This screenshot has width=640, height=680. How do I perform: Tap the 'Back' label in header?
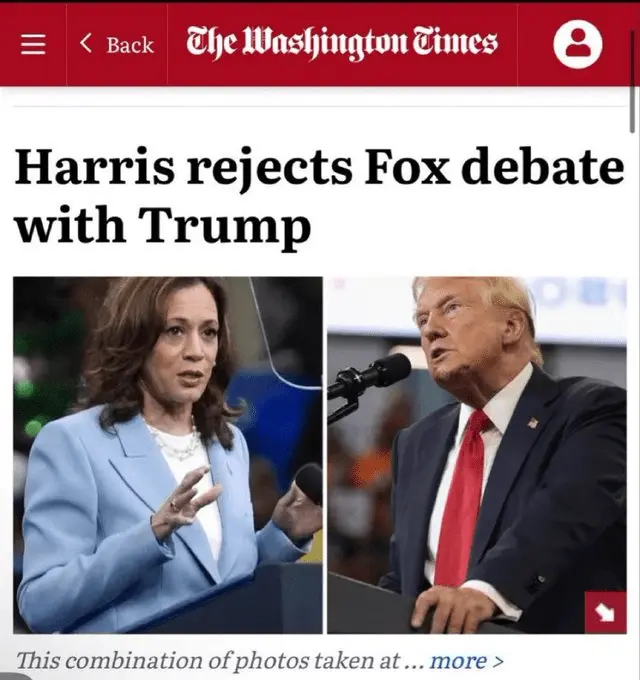(130, 45)
